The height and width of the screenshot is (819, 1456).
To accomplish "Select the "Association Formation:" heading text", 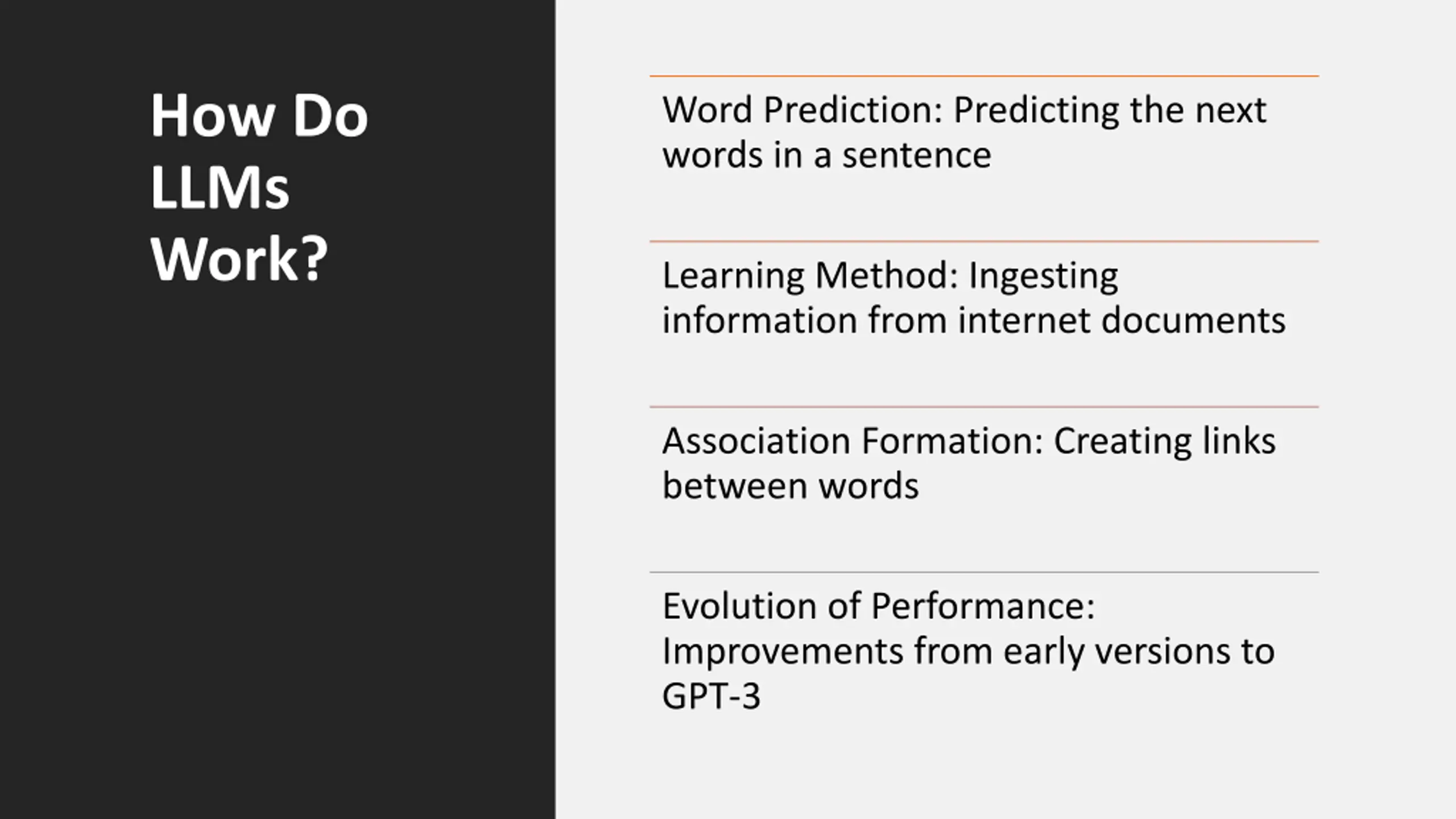I will 853,441.
